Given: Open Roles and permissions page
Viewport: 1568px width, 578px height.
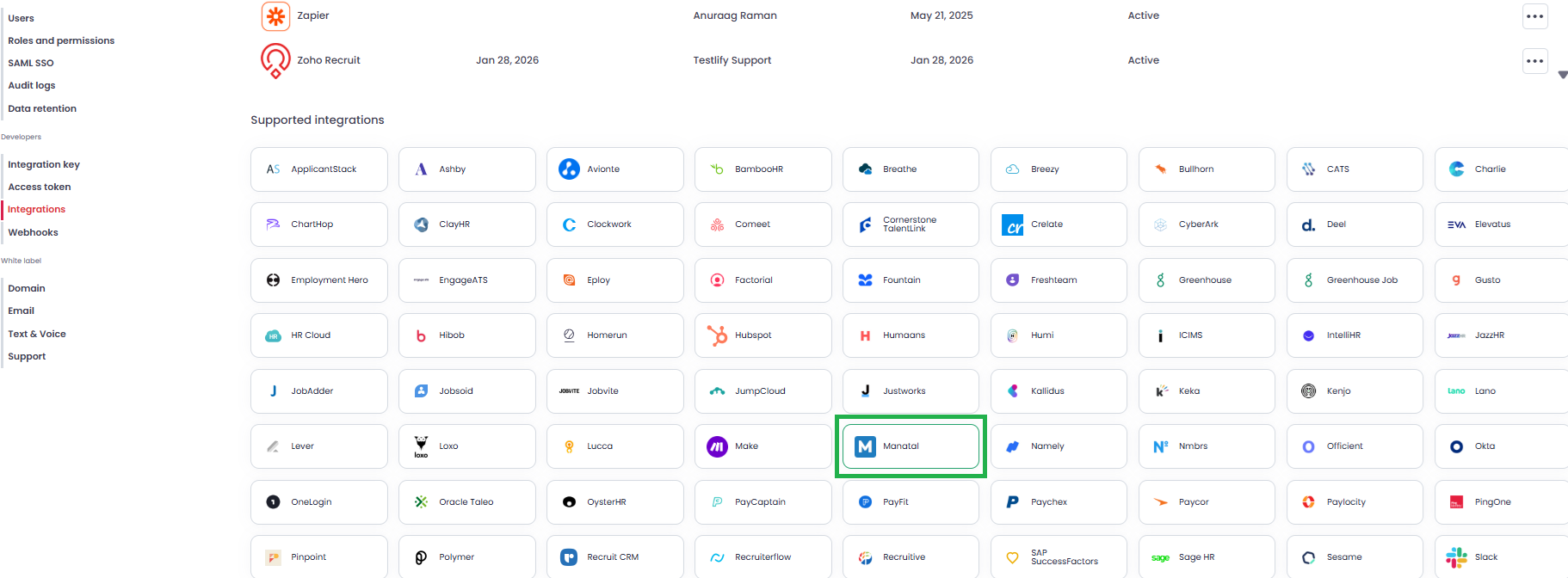Looking at the screenshot, I should [61, 40].
